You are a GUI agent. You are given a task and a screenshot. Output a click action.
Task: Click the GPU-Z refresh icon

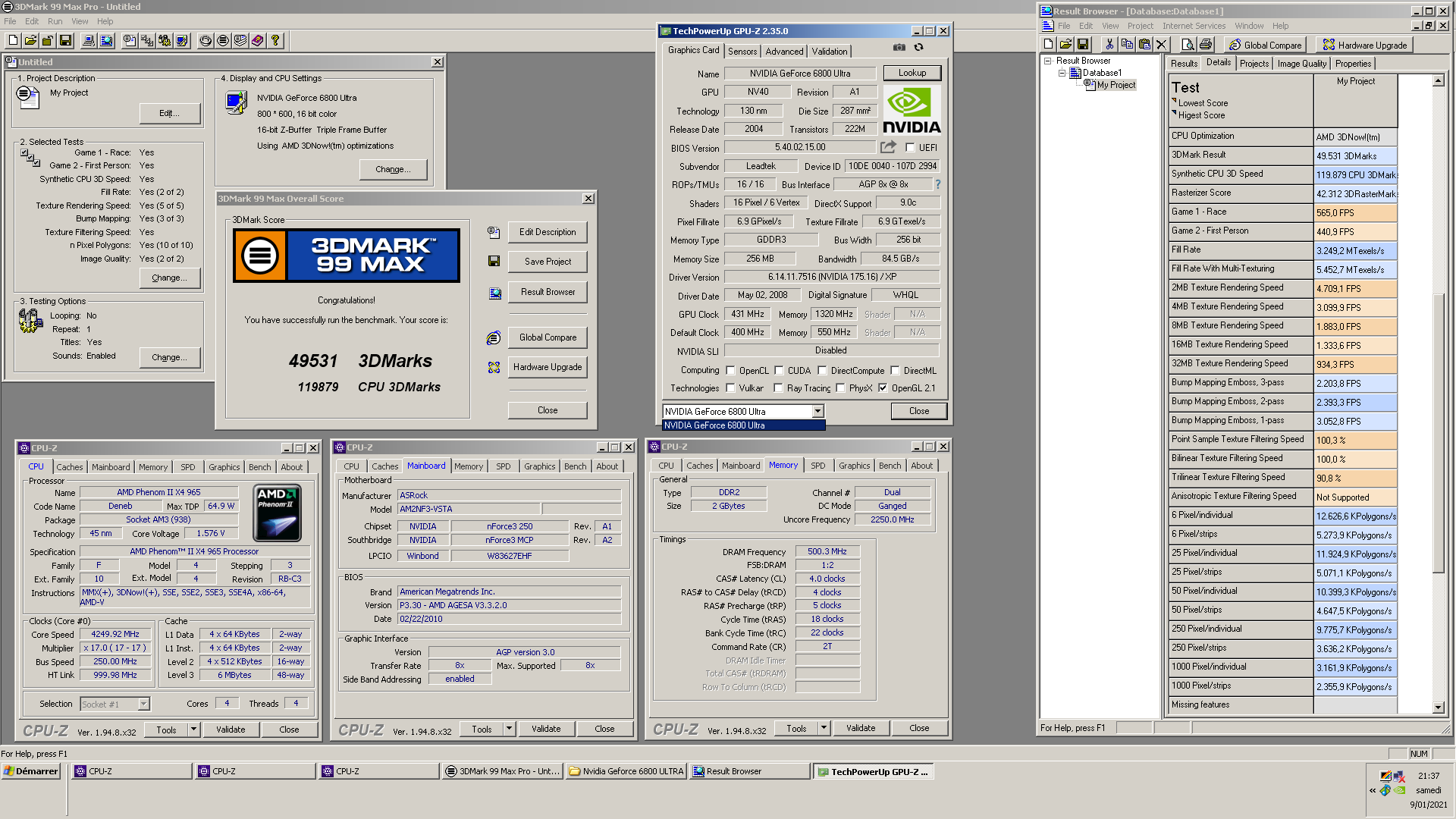919,47
